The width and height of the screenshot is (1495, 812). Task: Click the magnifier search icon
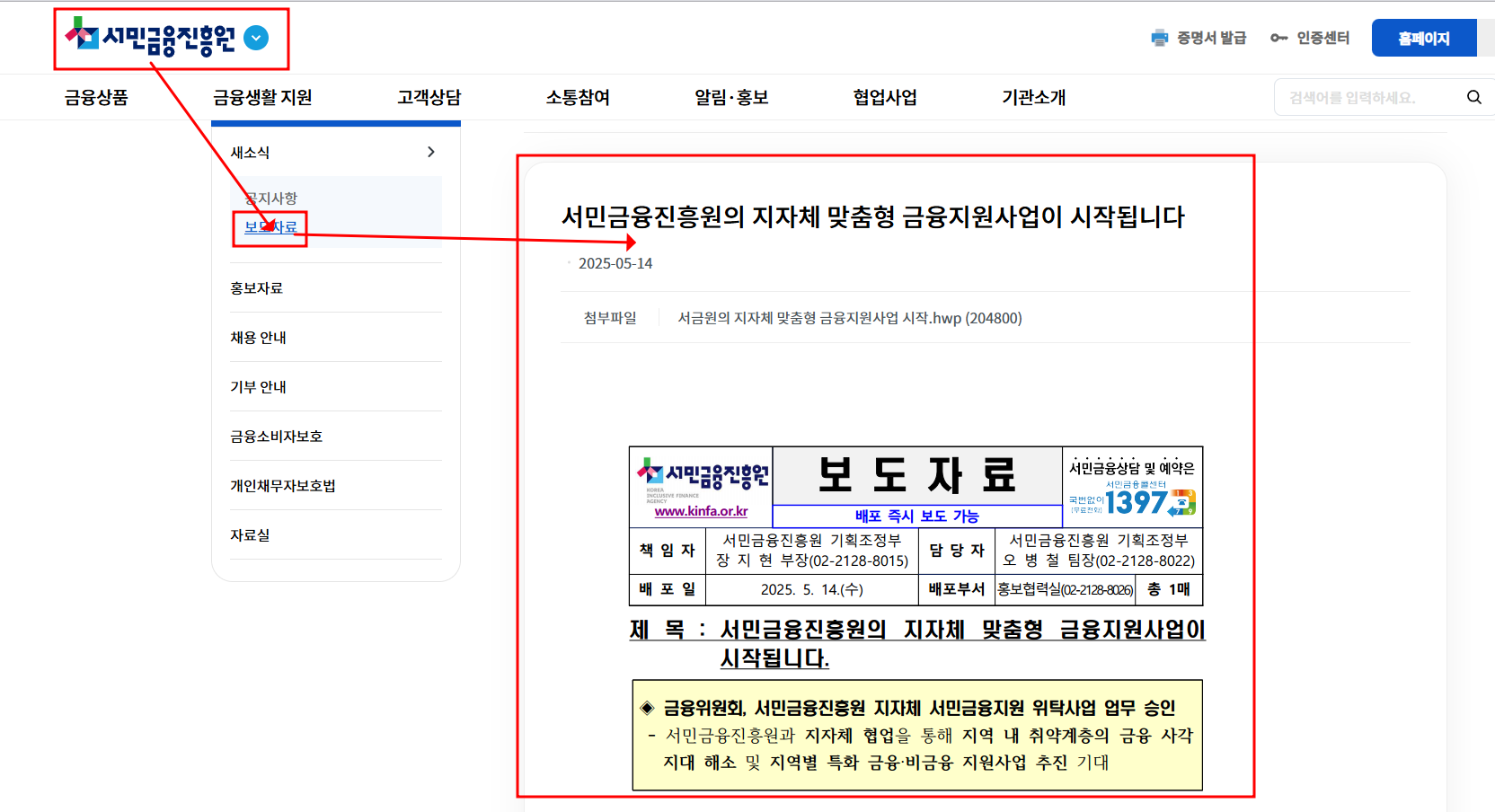click(x=1474, y=97)
